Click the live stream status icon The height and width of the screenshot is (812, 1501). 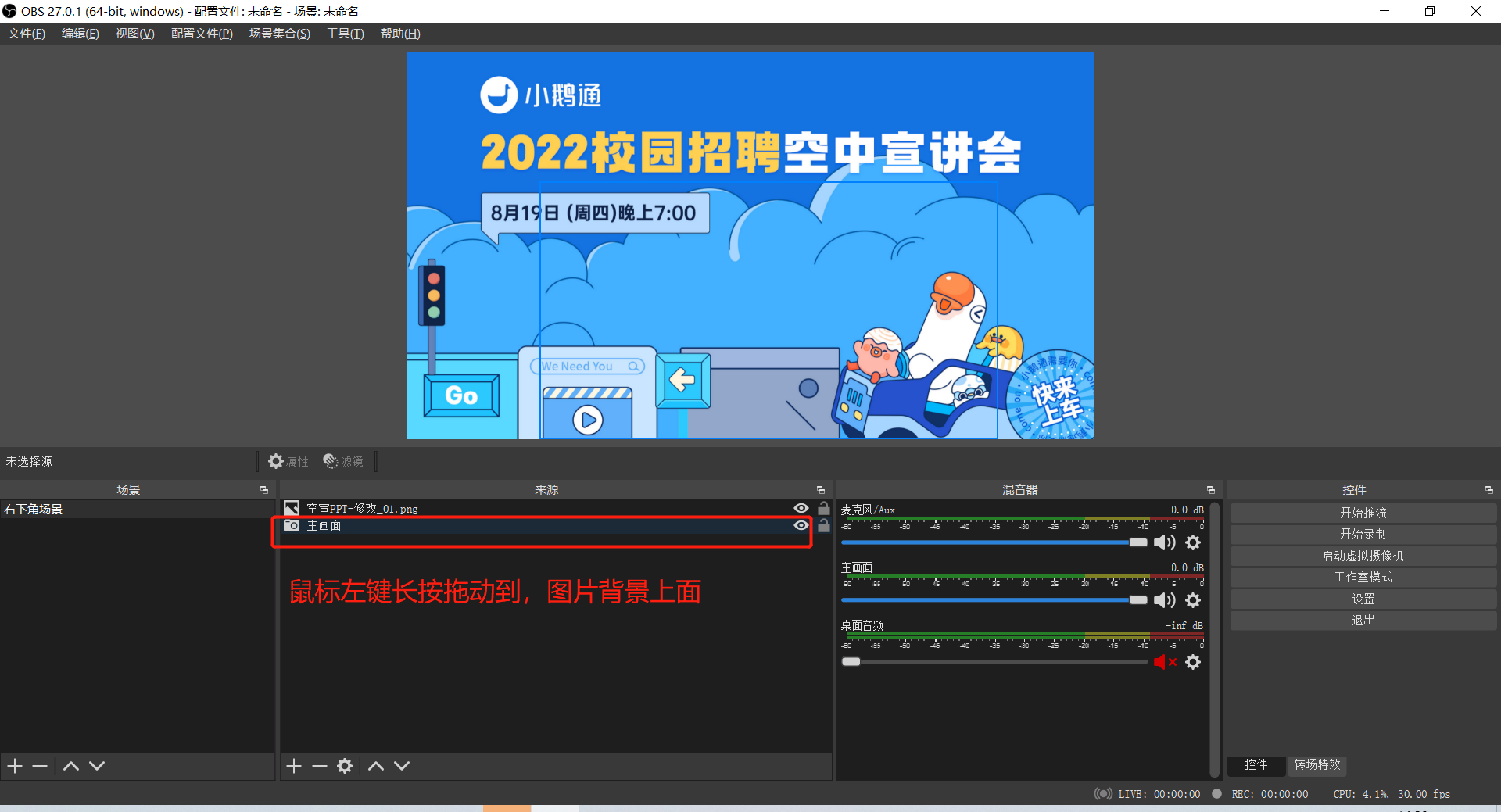(1103, 794)
